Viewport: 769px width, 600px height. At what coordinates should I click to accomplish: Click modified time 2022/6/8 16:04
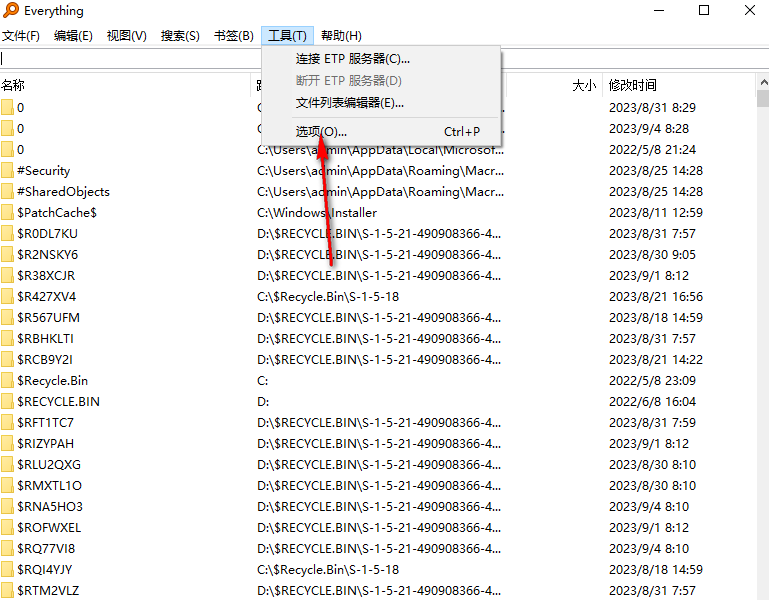[652, 402]
